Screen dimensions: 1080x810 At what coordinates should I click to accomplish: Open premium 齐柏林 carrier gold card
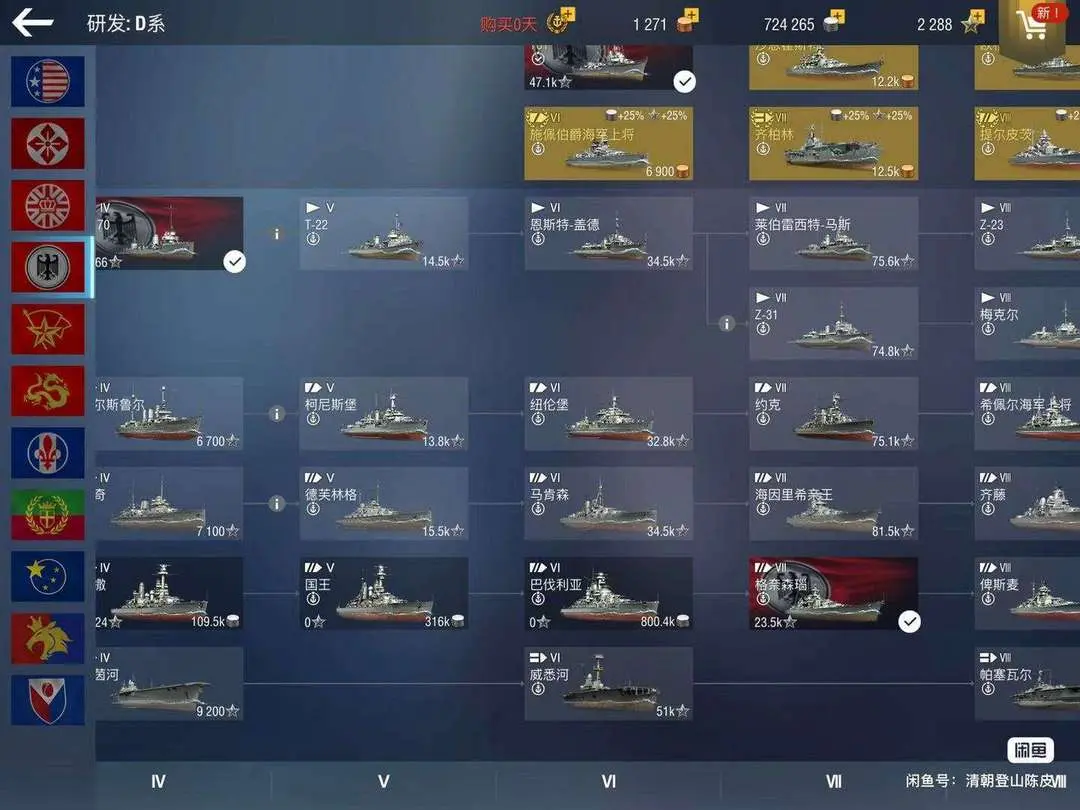[833, 143]
